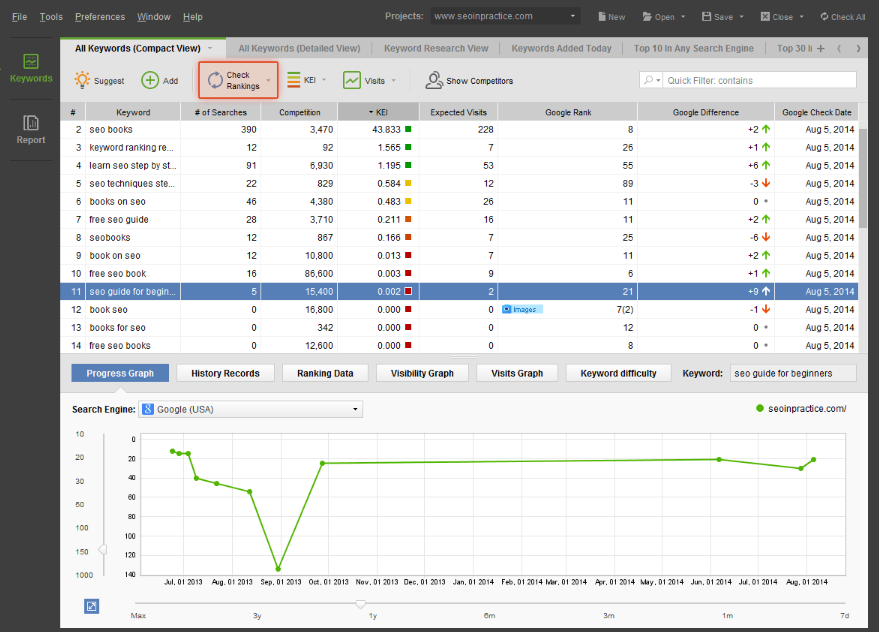The image size is (879, 632).
Task: Sort by the Competition column header
Action: coord(299,112)
